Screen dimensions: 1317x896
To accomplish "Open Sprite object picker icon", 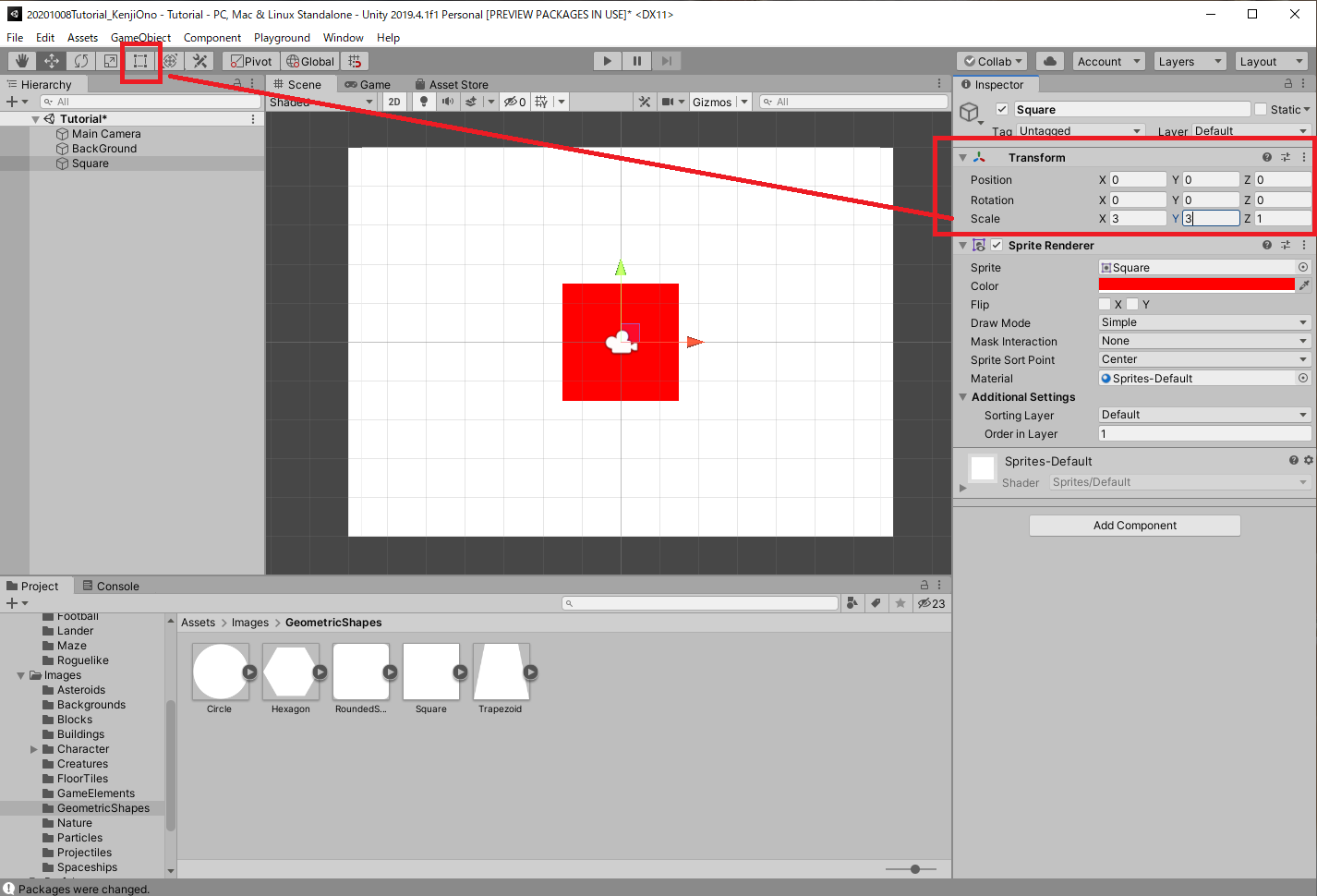I will pos(1303,267).
